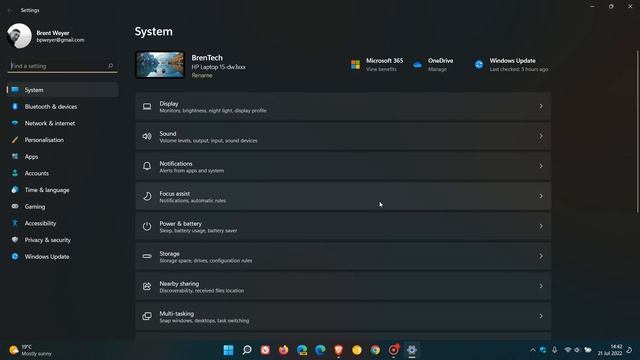This screenshot has height=360, width=640.
Task: Launch Firefox from the taskbar
Action: [284, 350]
